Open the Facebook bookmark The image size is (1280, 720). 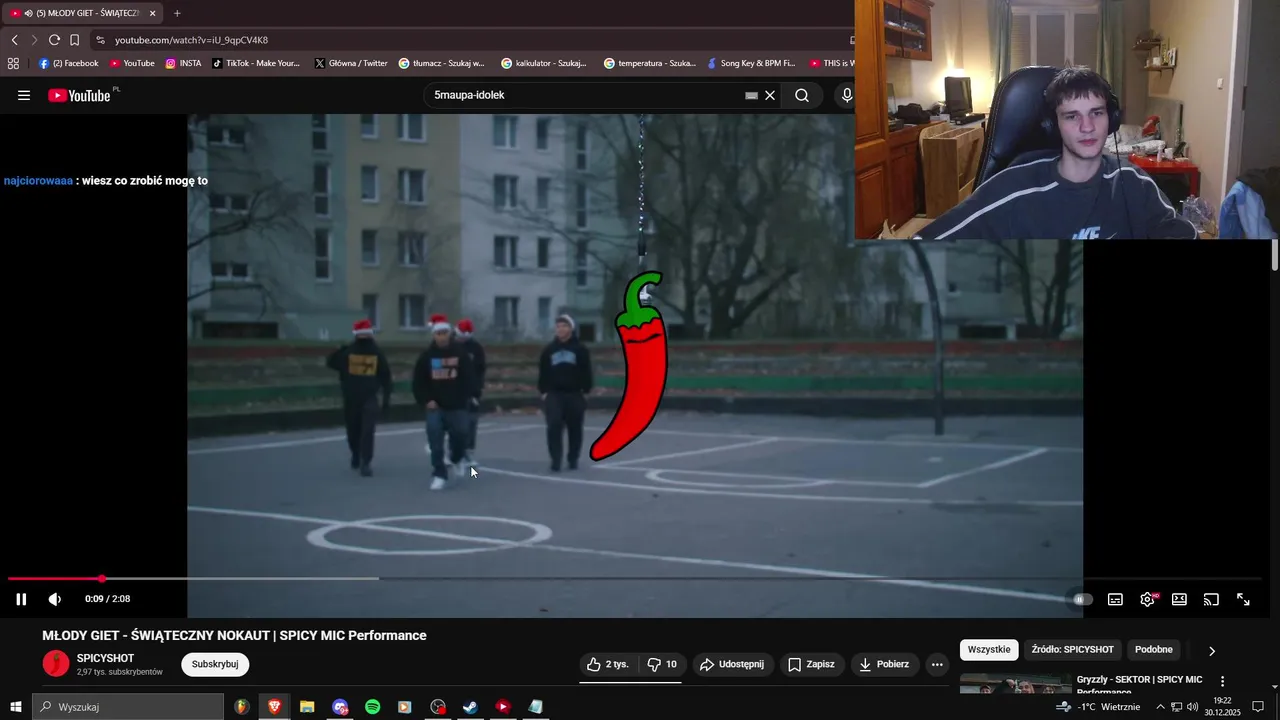[x=69, y=63]
